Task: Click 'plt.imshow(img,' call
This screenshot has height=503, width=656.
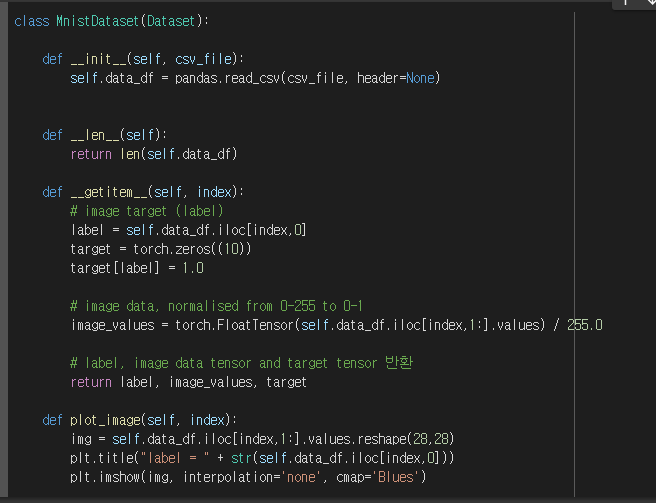Action: [122, 477]
